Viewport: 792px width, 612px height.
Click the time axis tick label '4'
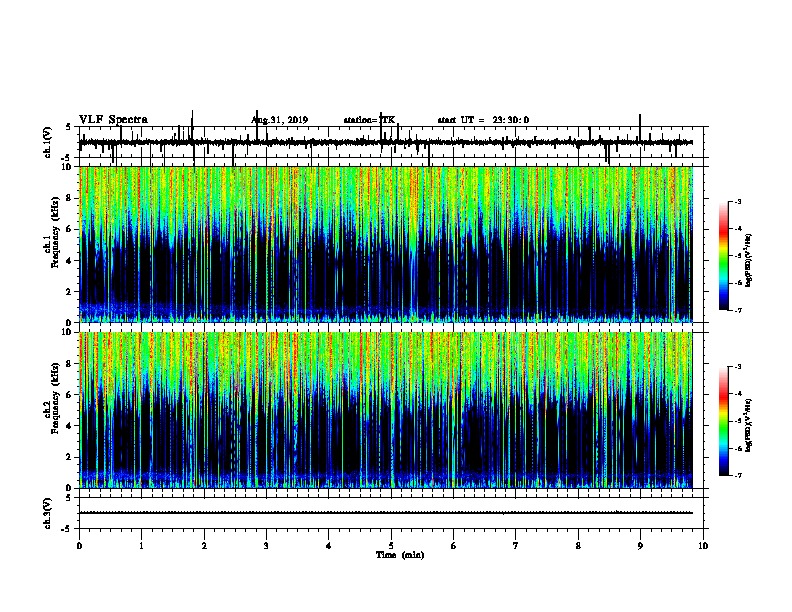[329, 546]
